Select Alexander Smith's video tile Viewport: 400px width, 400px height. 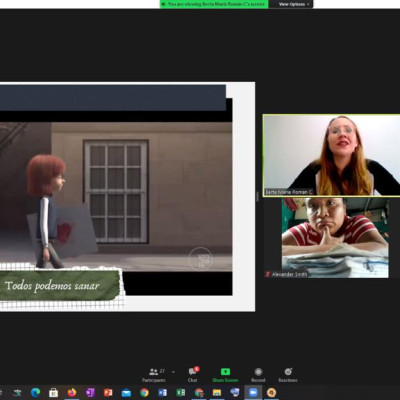[335, 238]
